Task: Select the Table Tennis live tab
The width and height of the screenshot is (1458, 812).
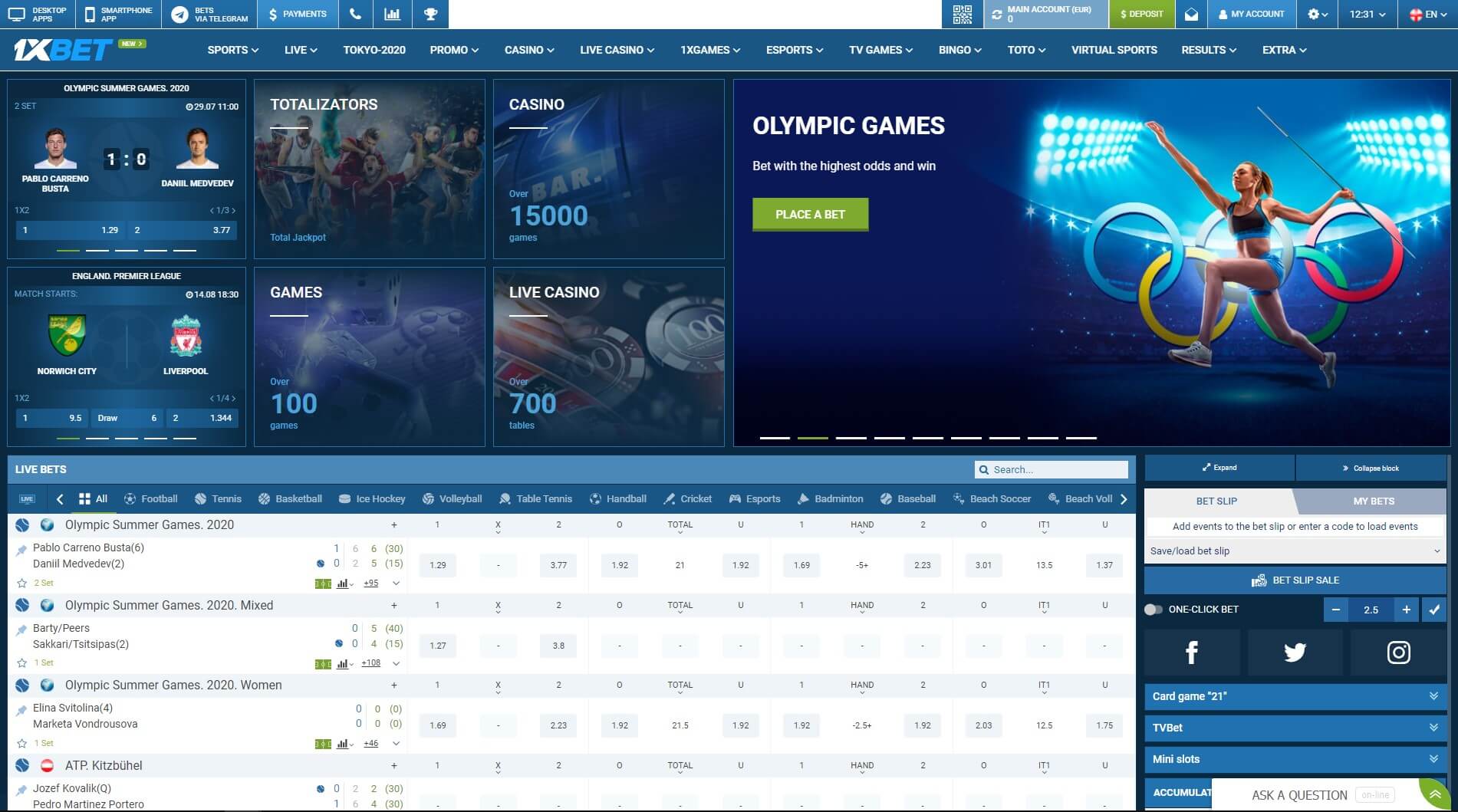Action: (535, 499)
